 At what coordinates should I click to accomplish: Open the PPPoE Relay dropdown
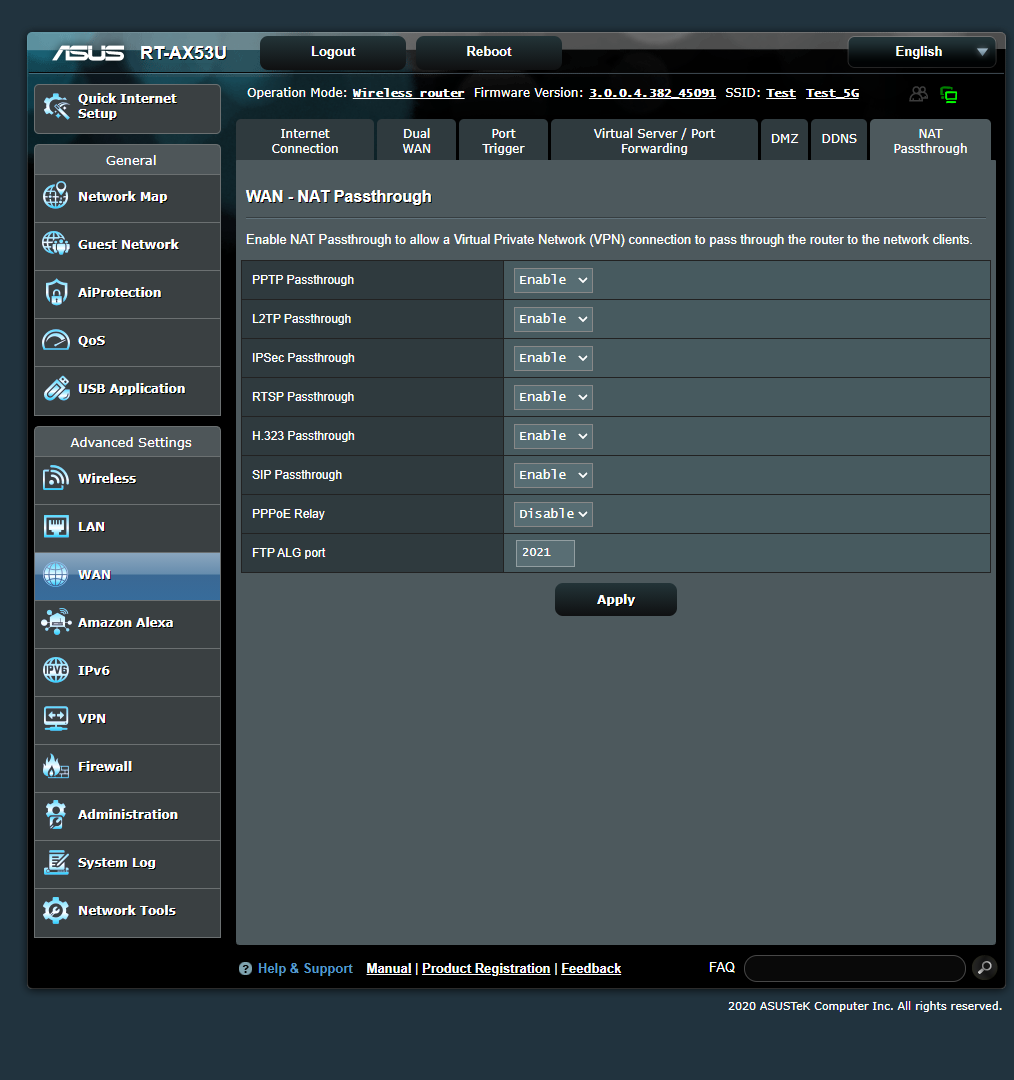coord(553,514)
